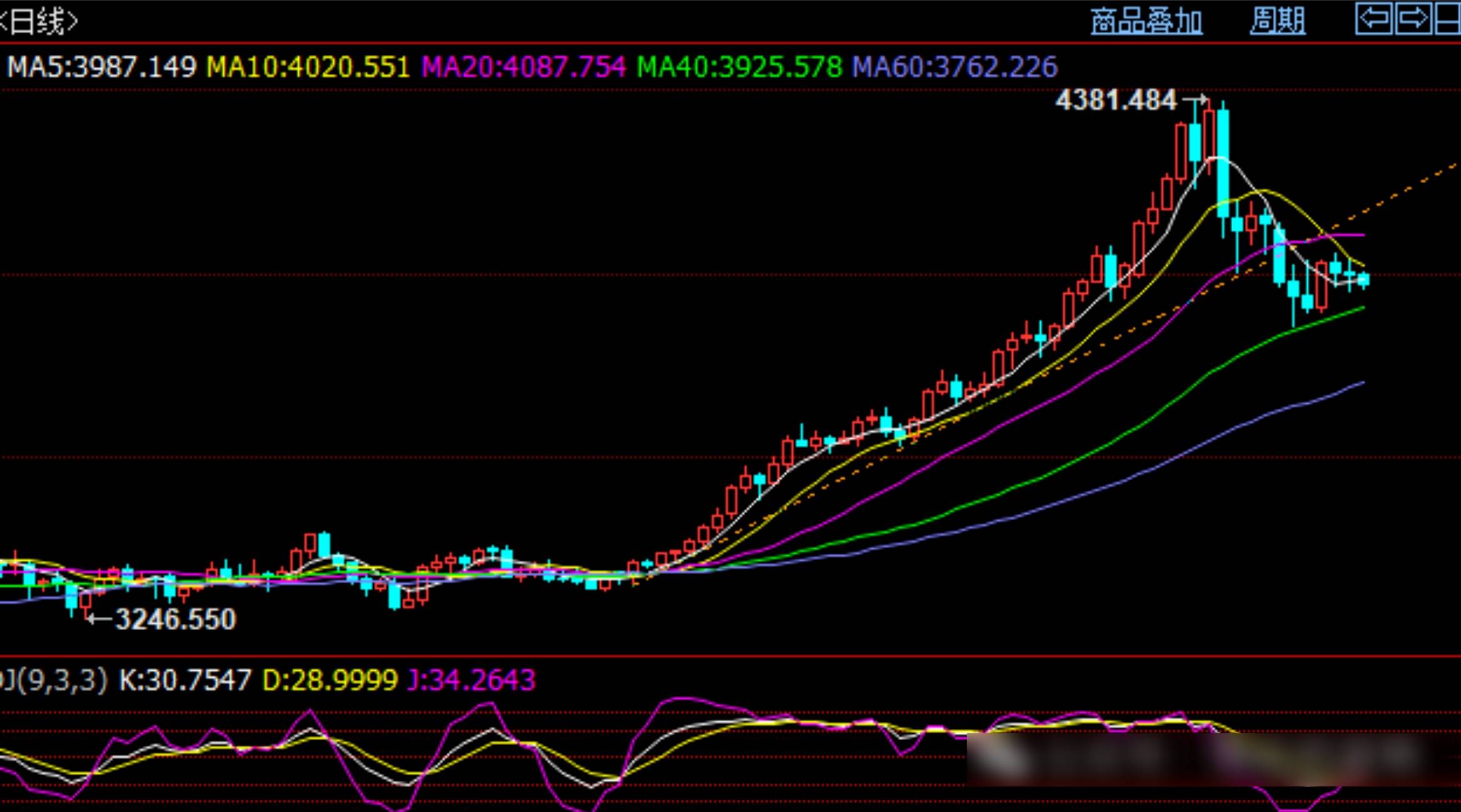The height and width of the screenshot is (812, 1461).
Task: Click the MA60:3762.226 indicator label
Action: [955, 67]
